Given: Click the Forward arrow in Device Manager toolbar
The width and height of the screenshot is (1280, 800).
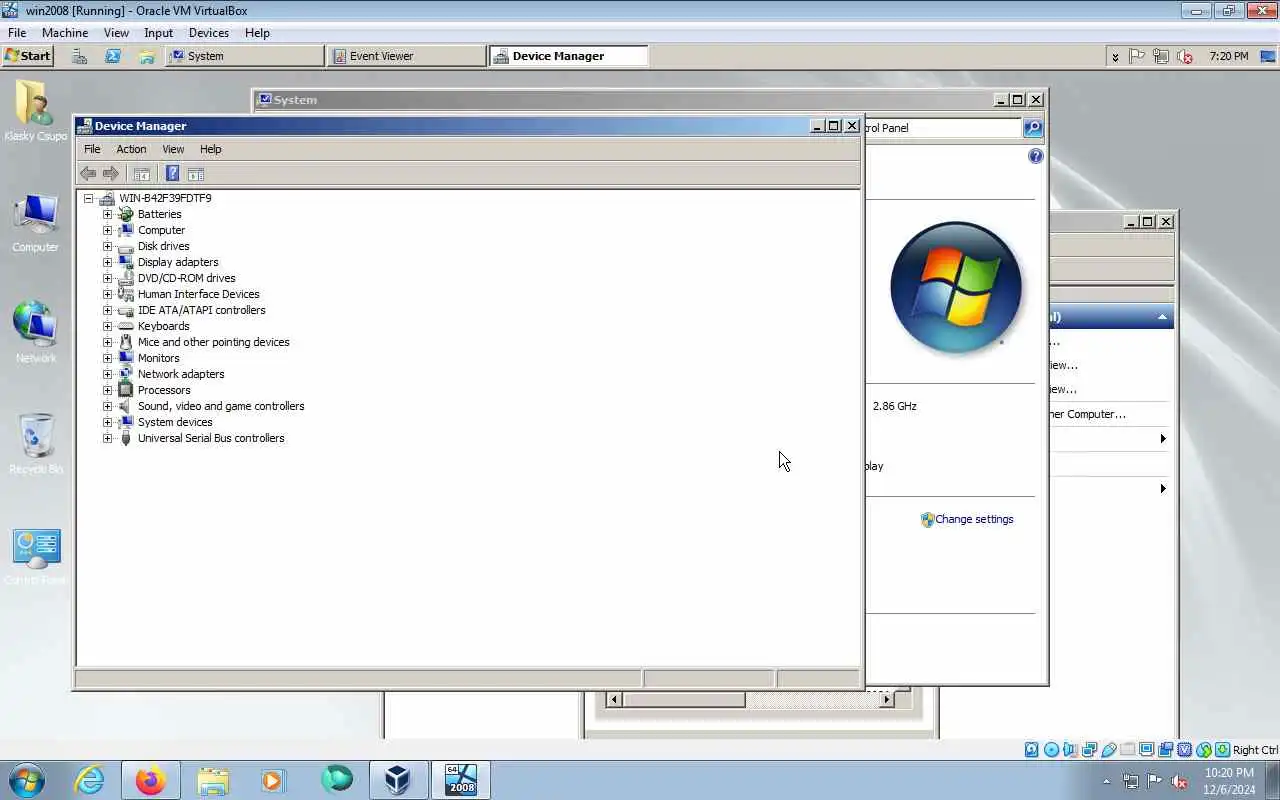Looking at the screenshot, I should 111,173.
